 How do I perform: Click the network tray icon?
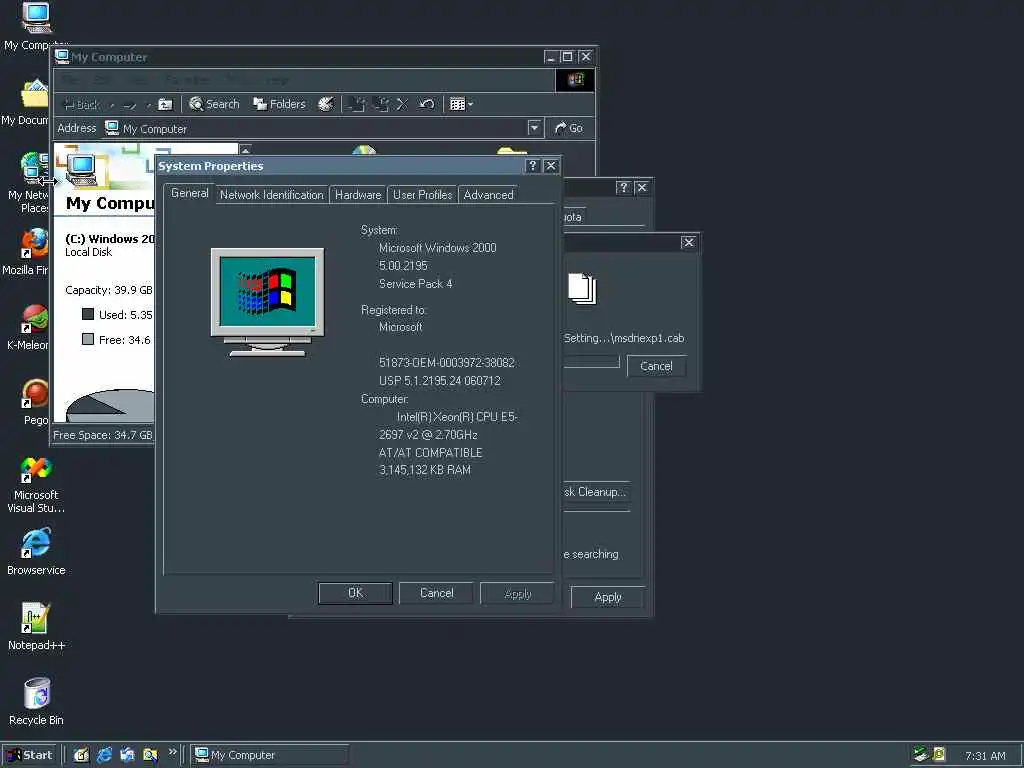click(x=921, y=754)
